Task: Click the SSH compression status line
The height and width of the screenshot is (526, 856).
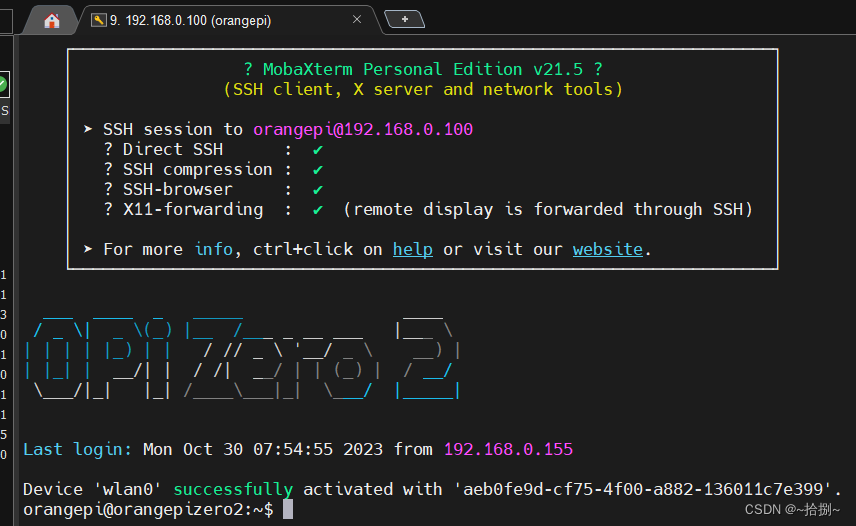Action: tap(213, 170)
